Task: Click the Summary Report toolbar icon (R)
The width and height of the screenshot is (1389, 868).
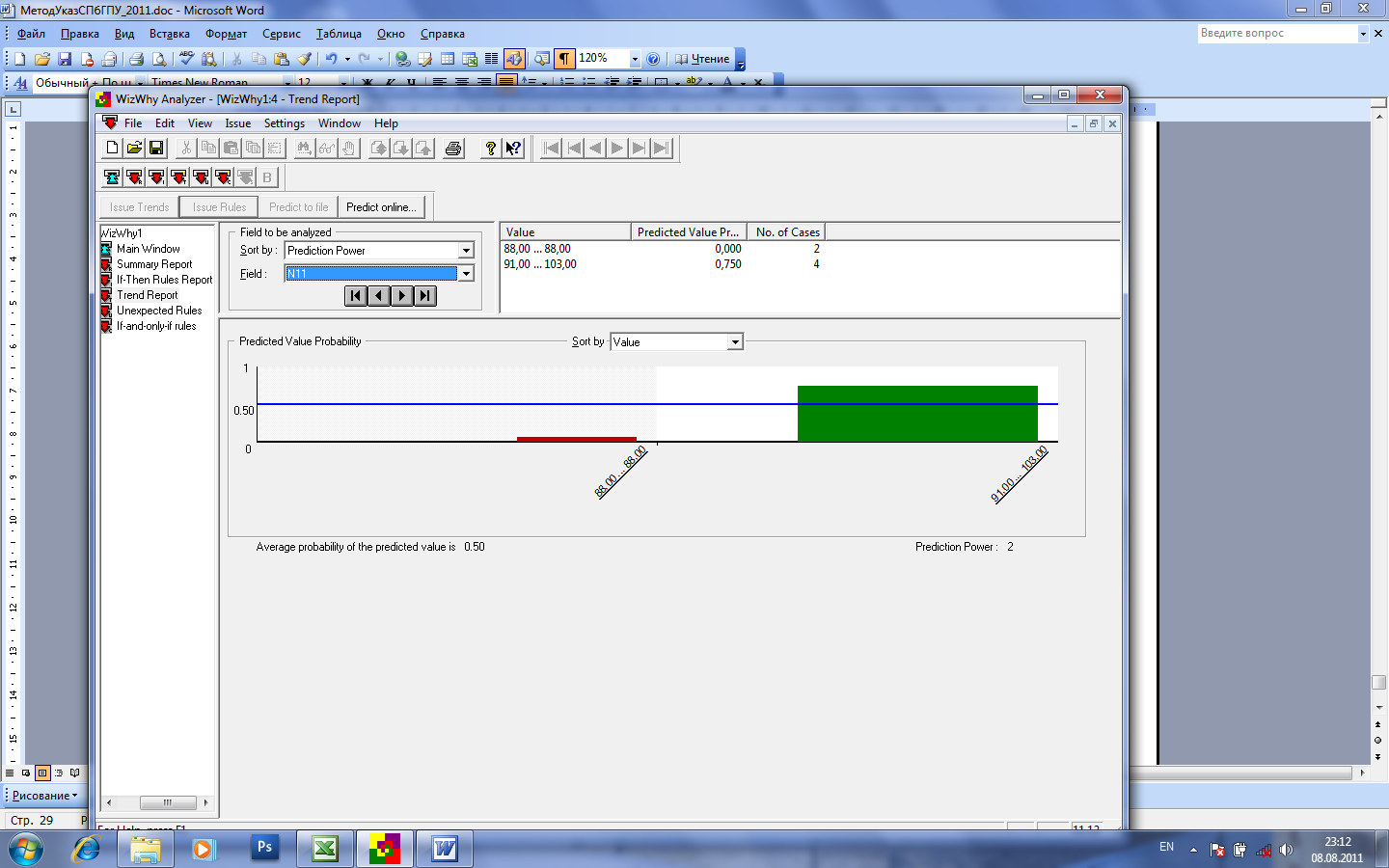Action: tap(134, 176)
